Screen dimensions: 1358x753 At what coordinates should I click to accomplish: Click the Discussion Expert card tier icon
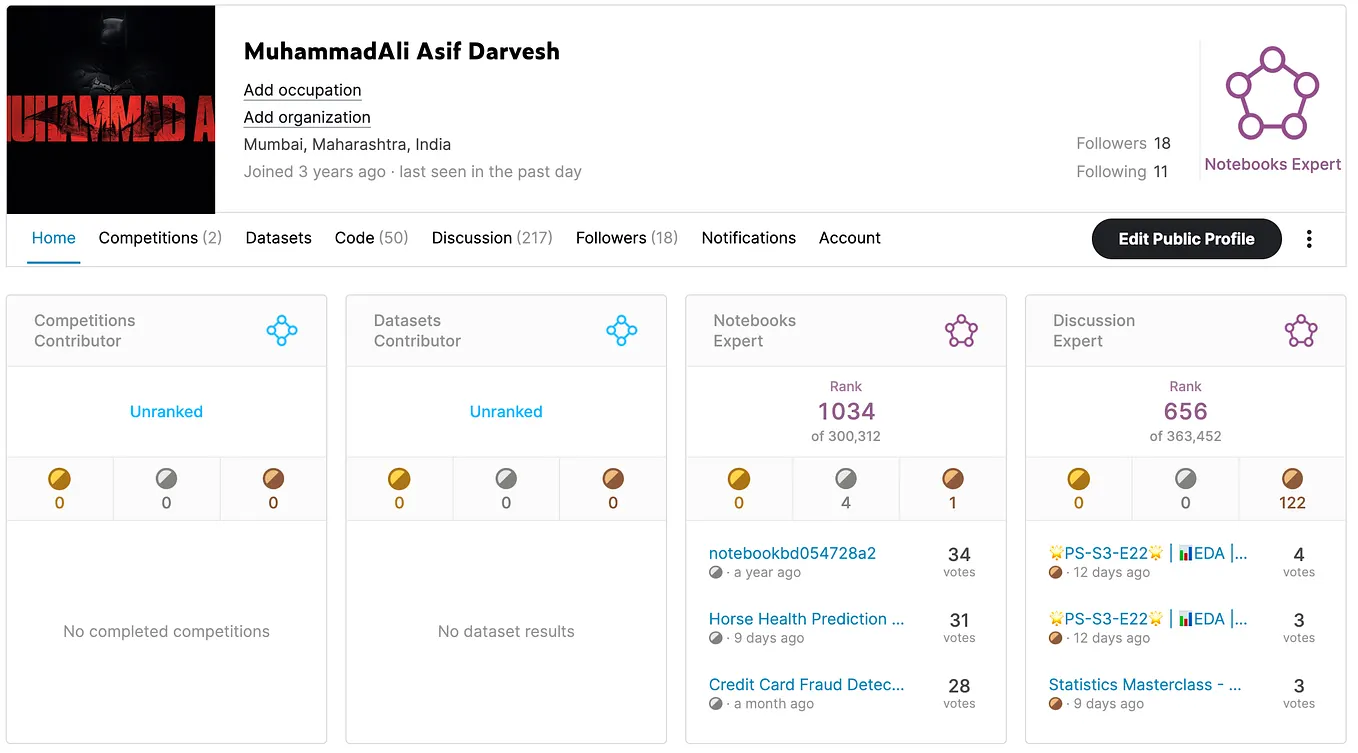pyautogui.click(x=1300, y=331)
